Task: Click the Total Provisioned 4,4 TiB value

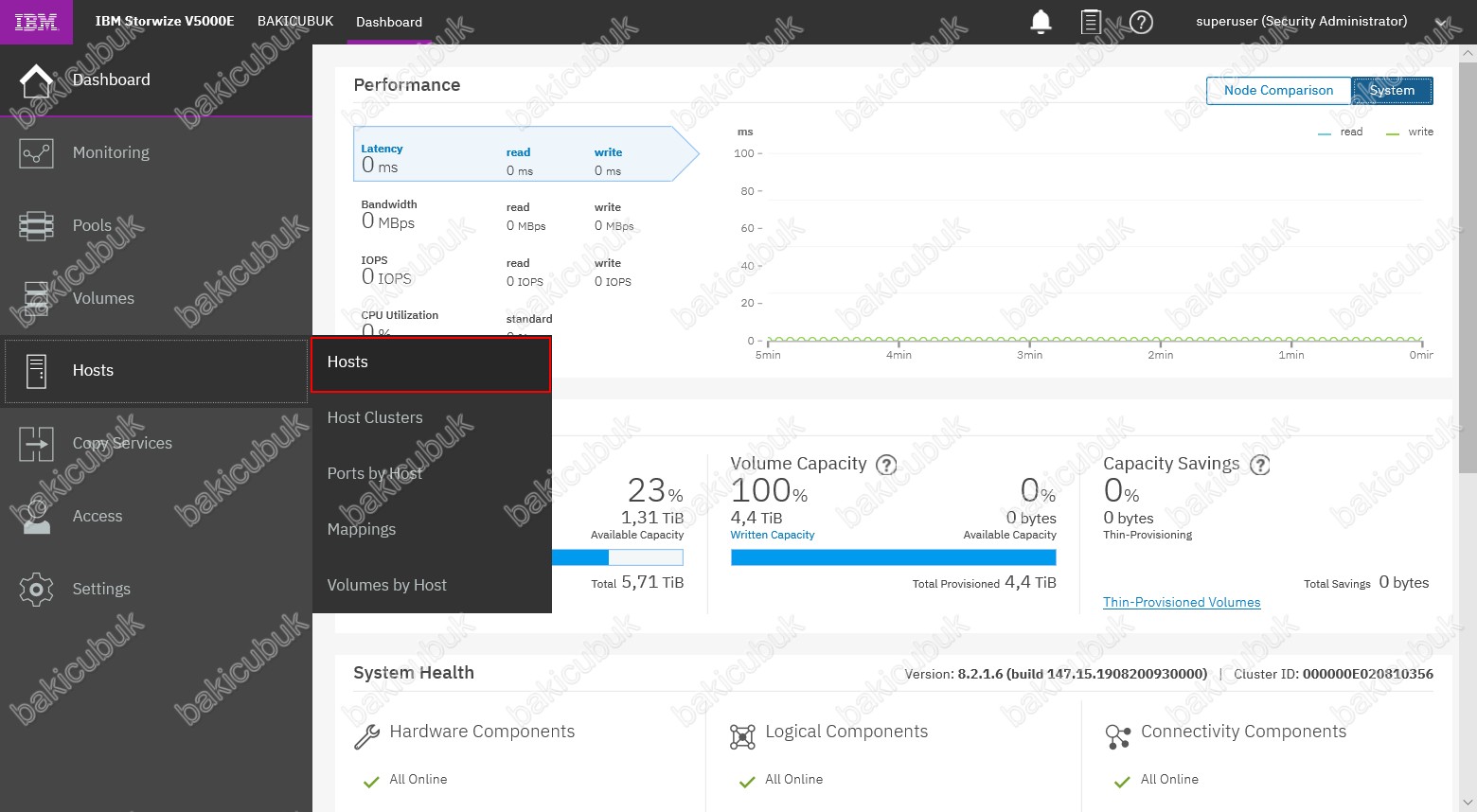Action: (1030, 583)
